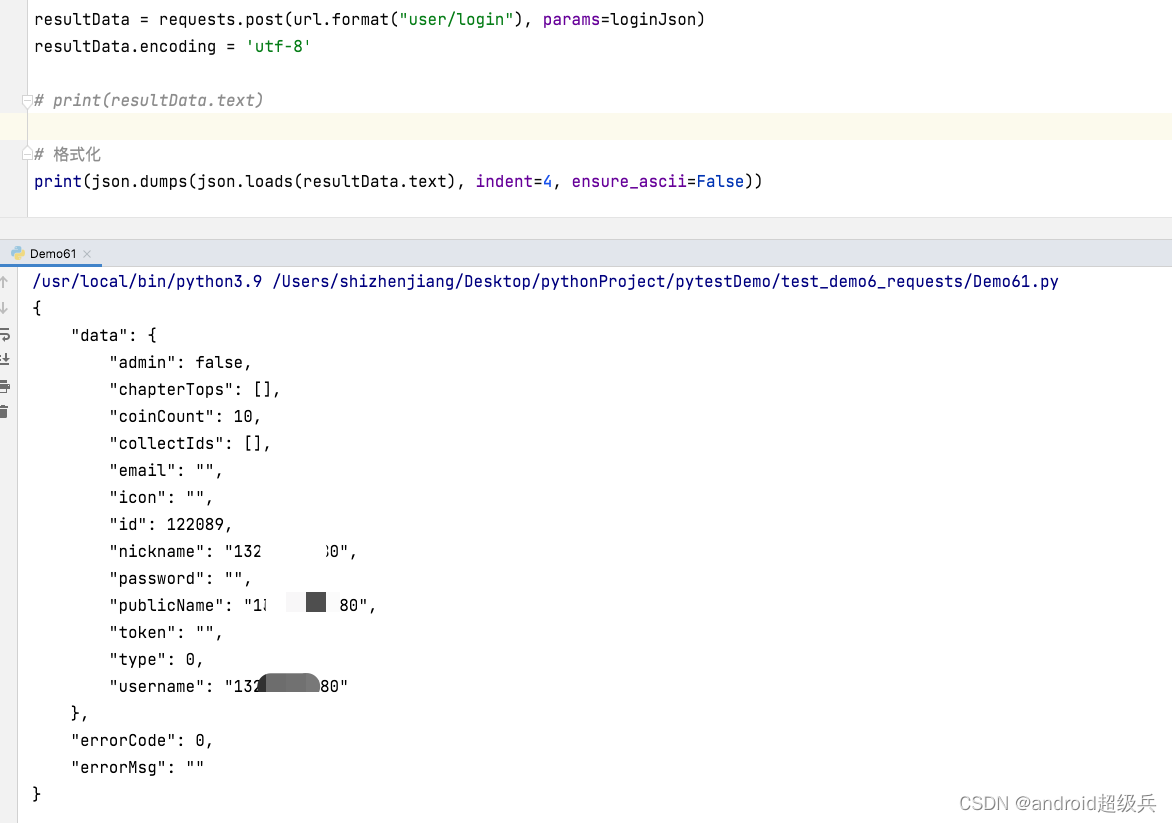Open the Demo61 run tab
The image size is (1172, 823).
tap(52, 254)
